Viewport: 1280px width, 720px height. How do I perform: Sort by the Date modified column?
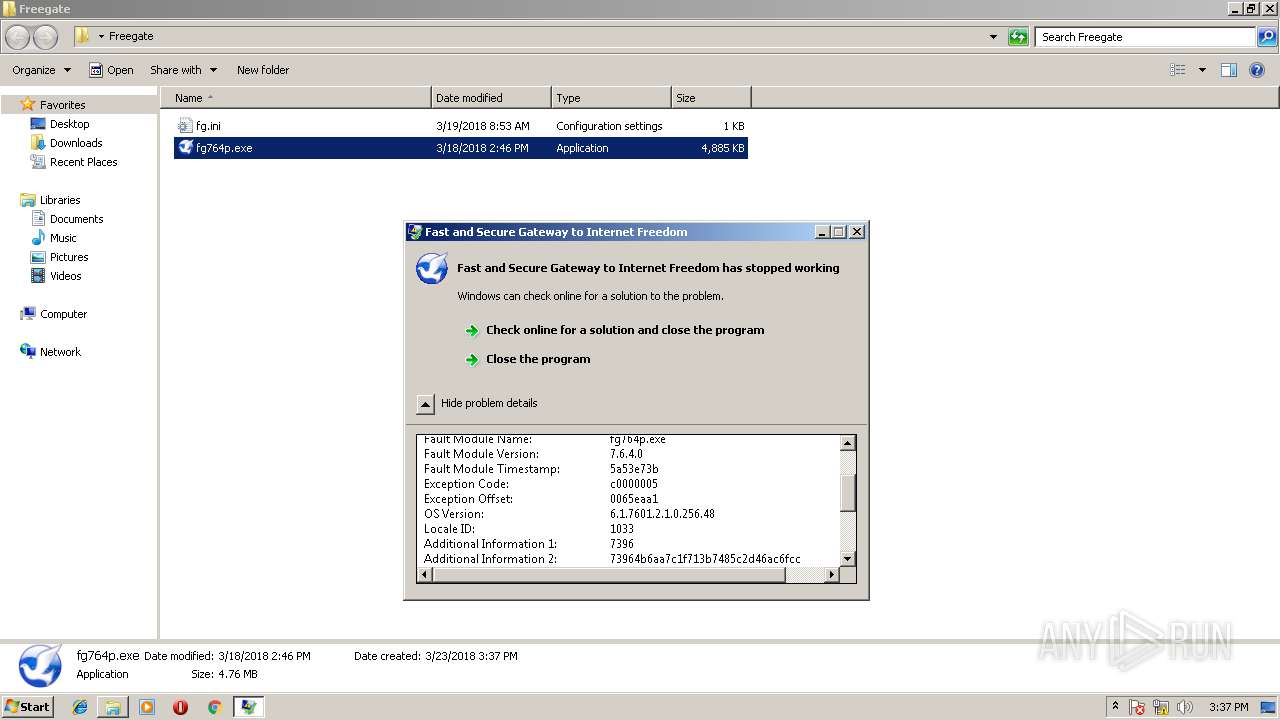491,98
